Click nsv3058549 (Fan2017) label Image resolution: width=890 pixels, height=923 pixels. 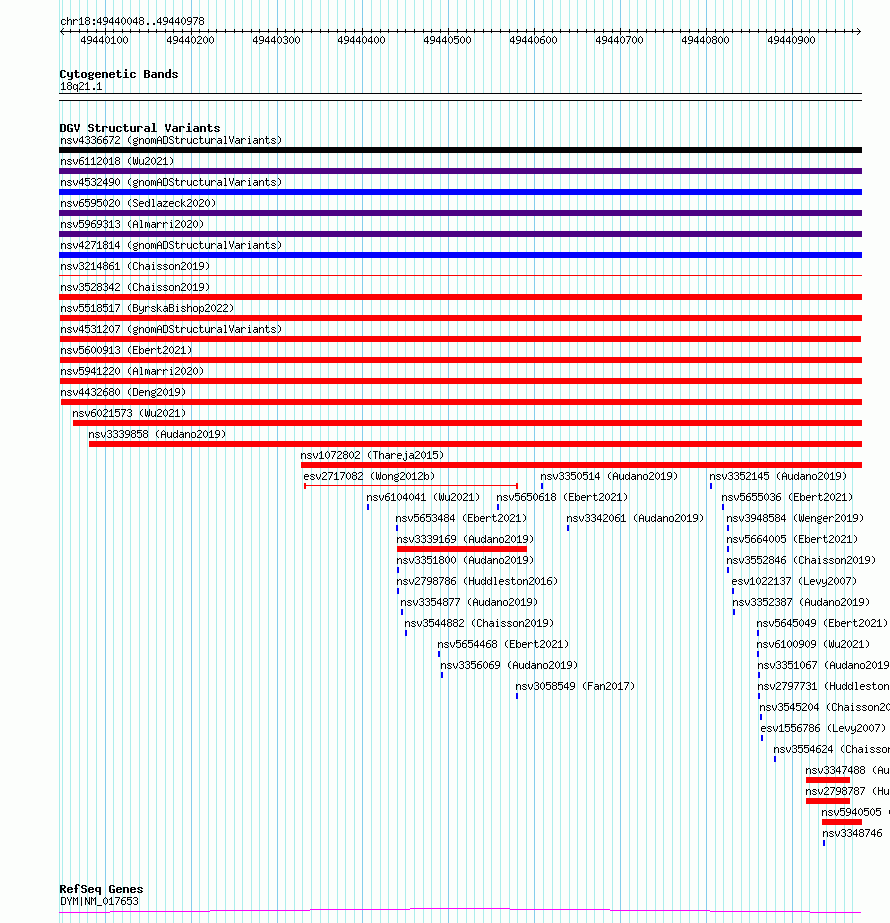[575, 686]
